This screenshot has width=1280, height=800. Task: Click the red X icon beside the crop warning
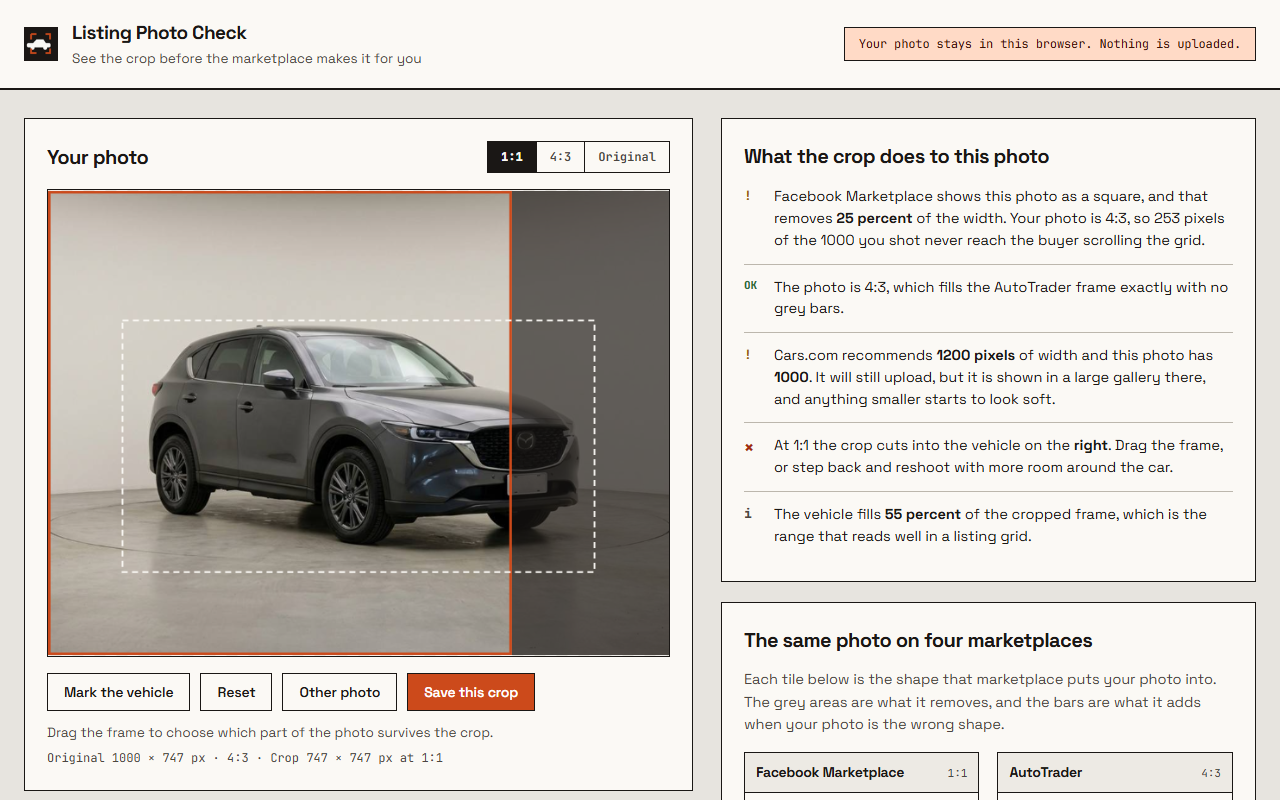tap(749, 447)
